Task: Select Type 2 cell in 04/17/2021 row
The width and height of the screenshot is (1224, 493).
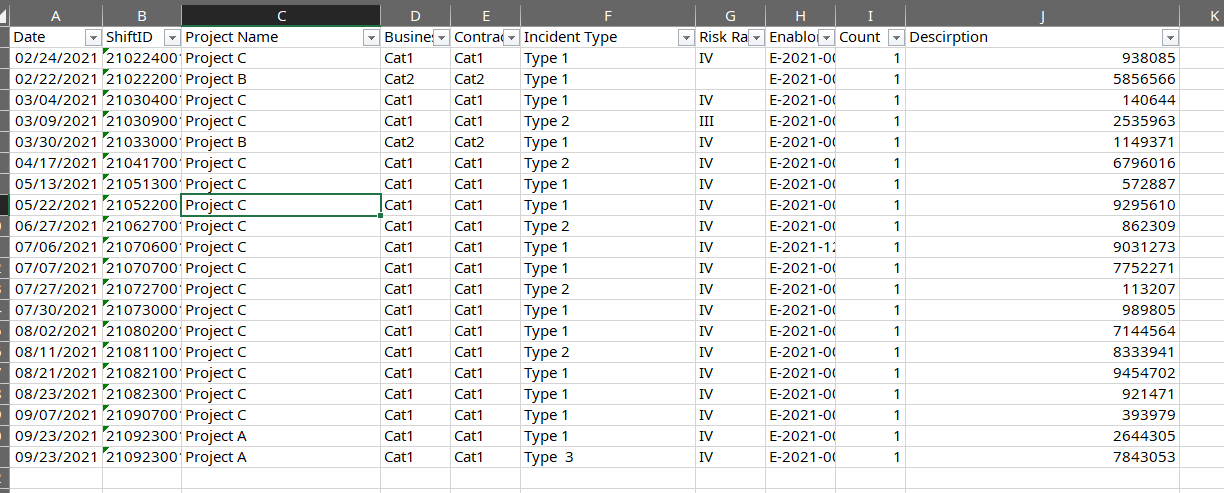Action: click(x=608, y=163)
